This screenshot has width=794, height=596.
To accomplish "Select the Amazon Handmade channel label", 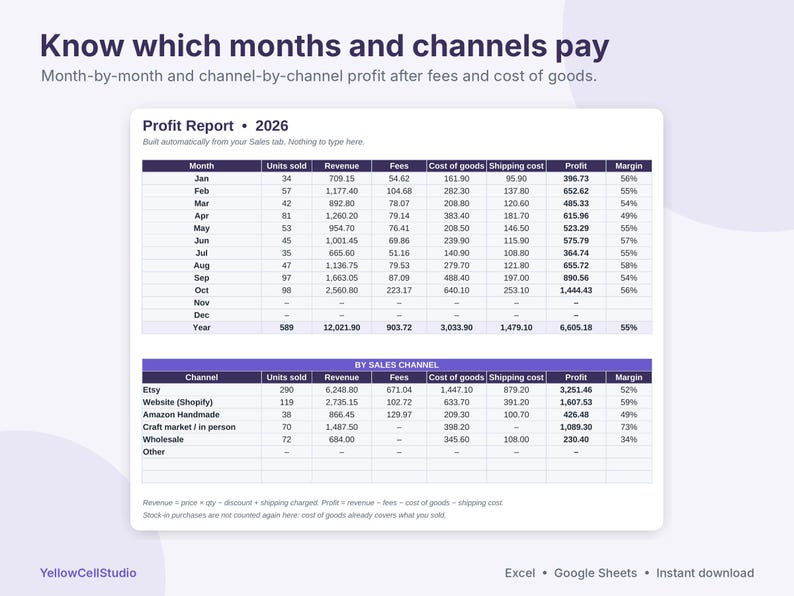I will (x=181, y=415).
